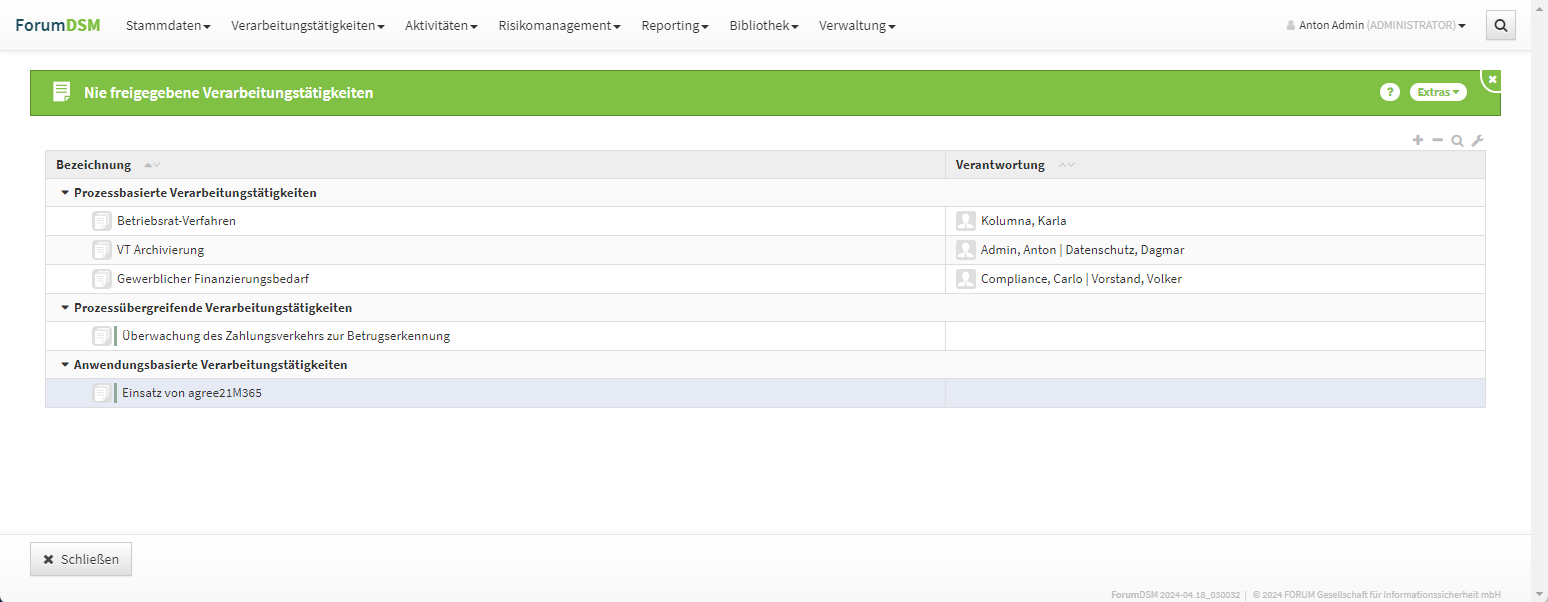This screenshot has height=602, width=1548.
Task: Click the minus icon to collapse all groups
Action: pos(1437,141)
